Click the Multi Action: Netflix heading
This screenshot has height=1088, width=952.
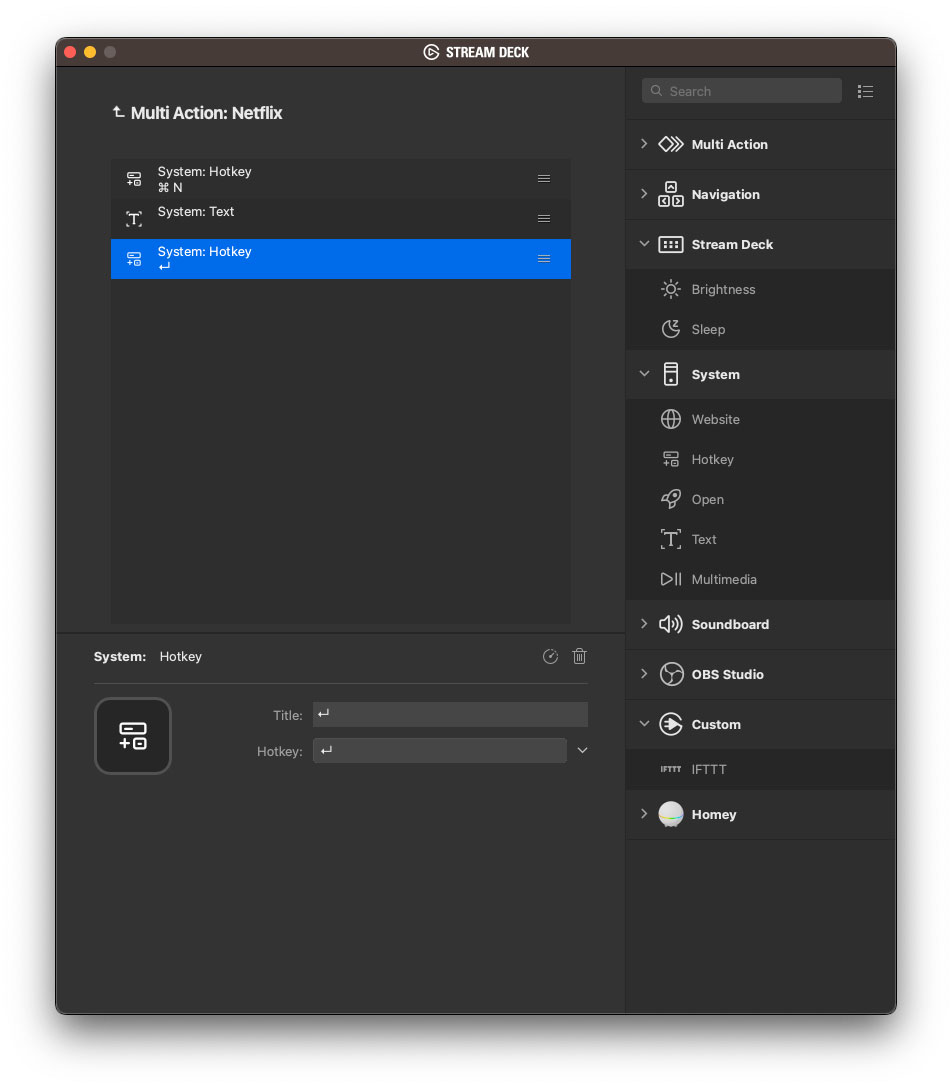[207, 112]
